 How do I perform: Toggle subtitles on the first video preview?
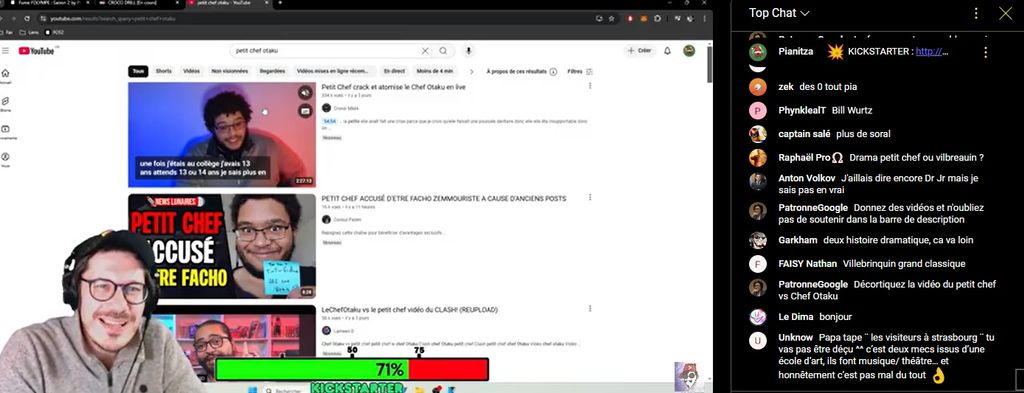point(305,111)
